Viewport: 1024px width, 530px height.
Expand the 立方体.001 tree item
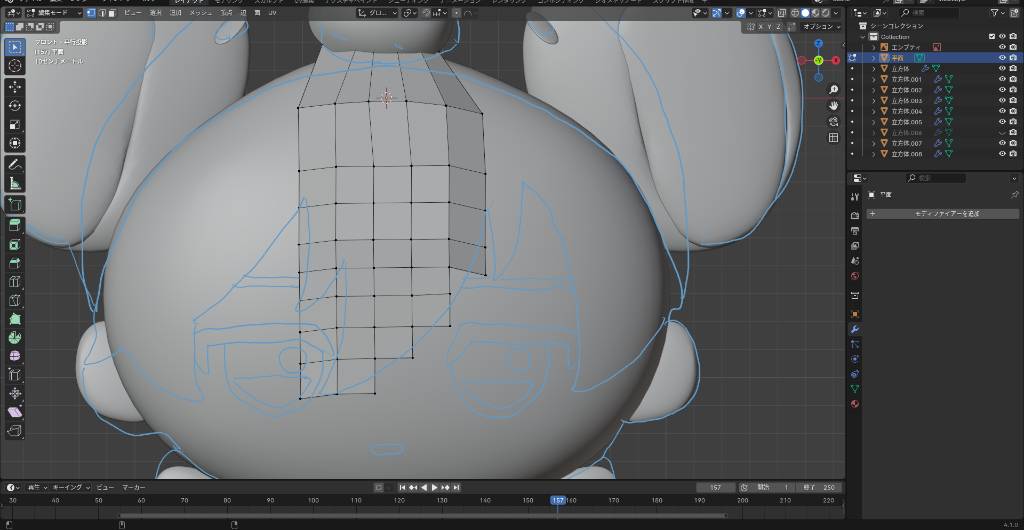click(x=874, y=79)
